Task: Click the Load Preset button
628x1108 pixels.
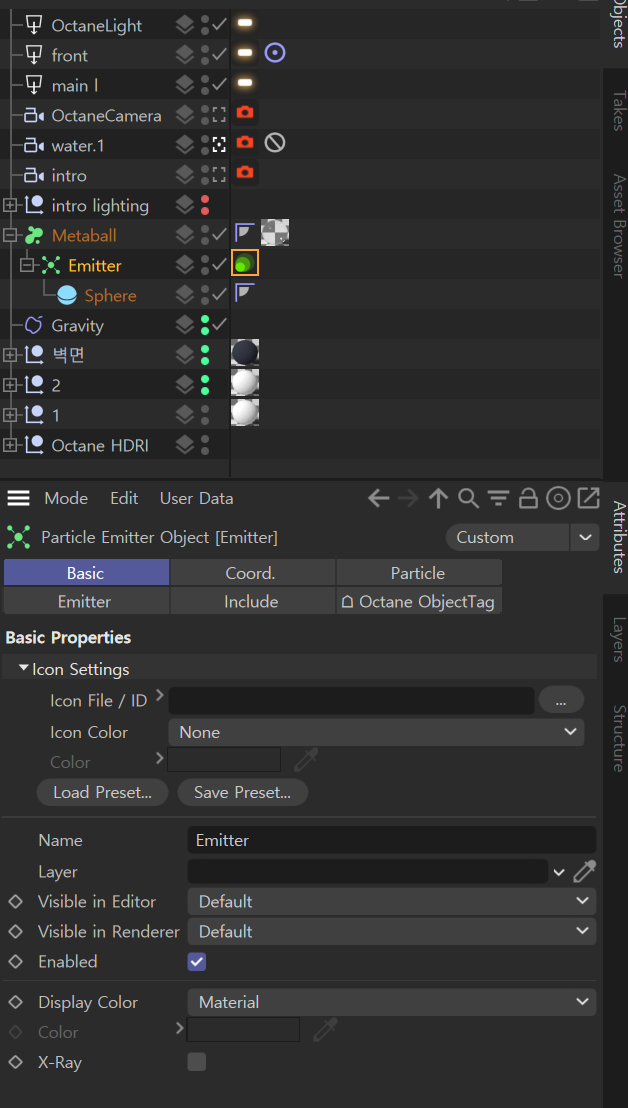Action: coord(102,792)
